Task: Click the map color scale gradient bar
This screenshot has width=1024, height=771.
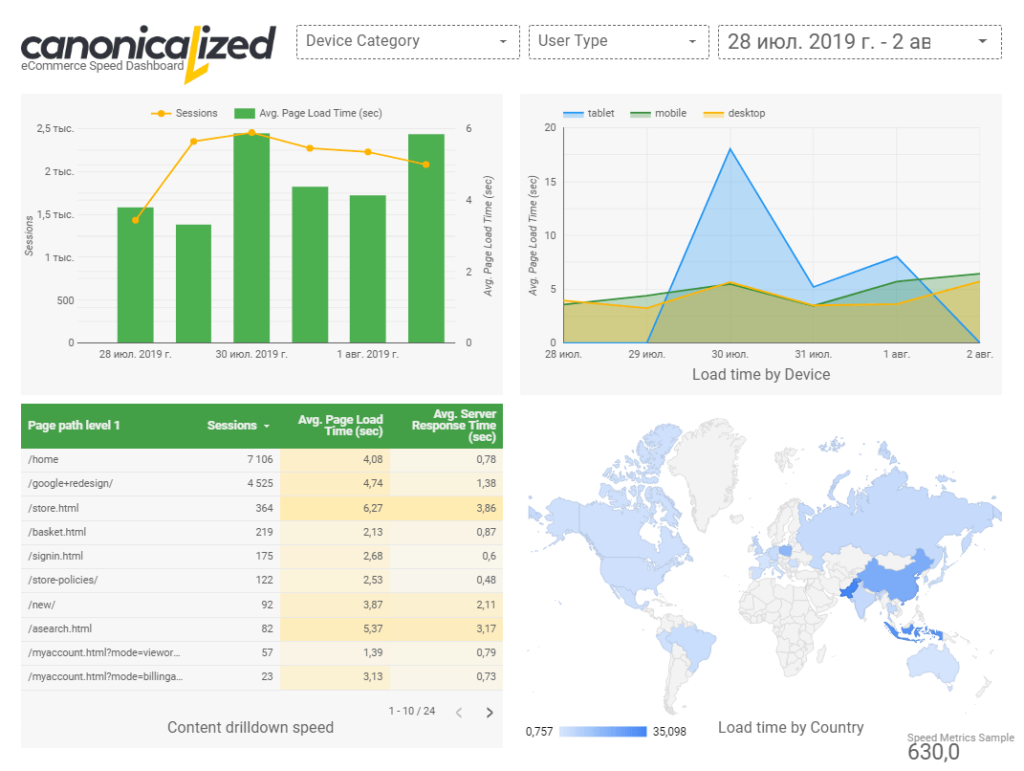Action: pyautogui.click(x=603, y=732)
